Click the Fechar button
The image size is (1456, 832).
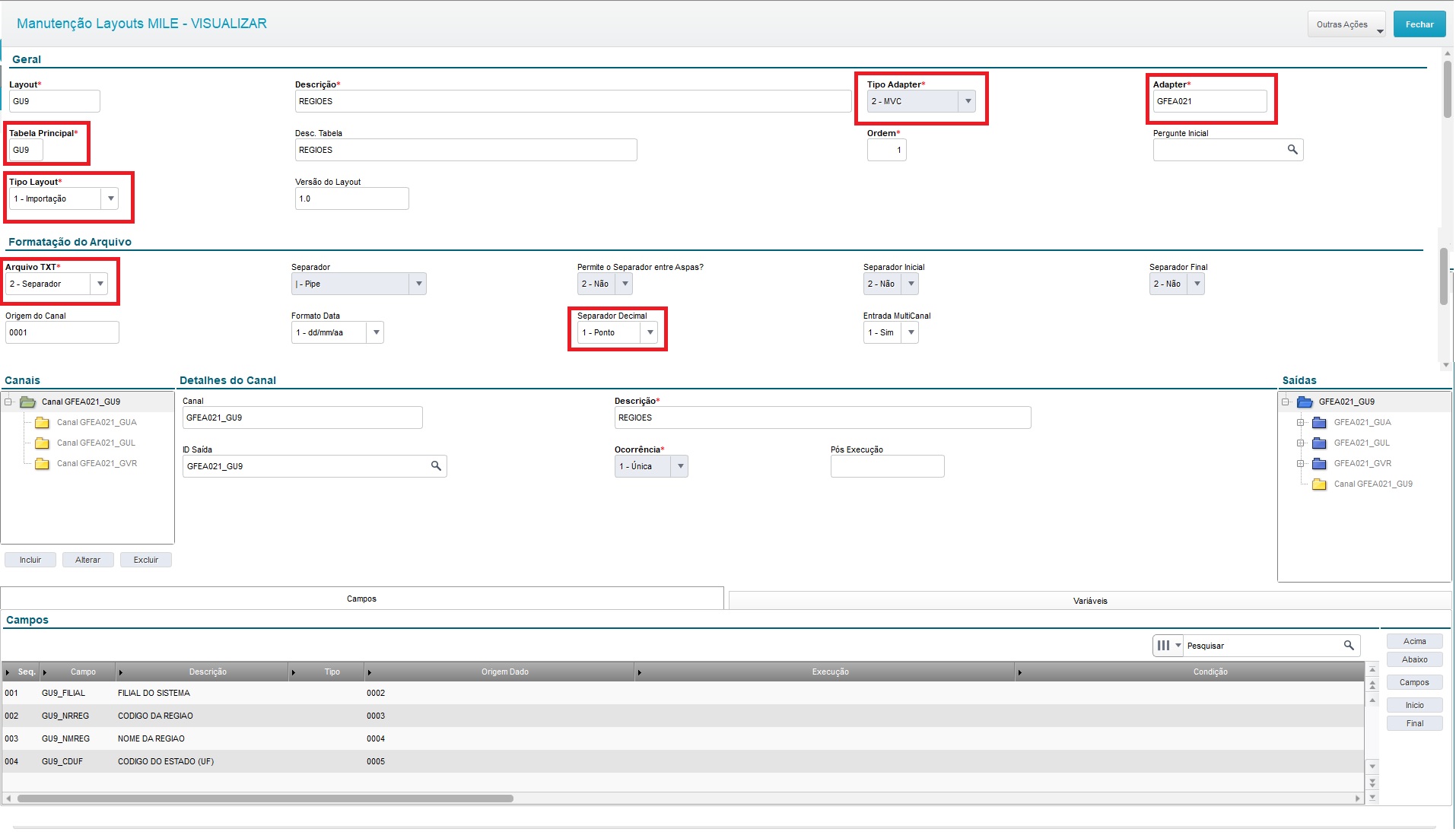point(1419,24)
